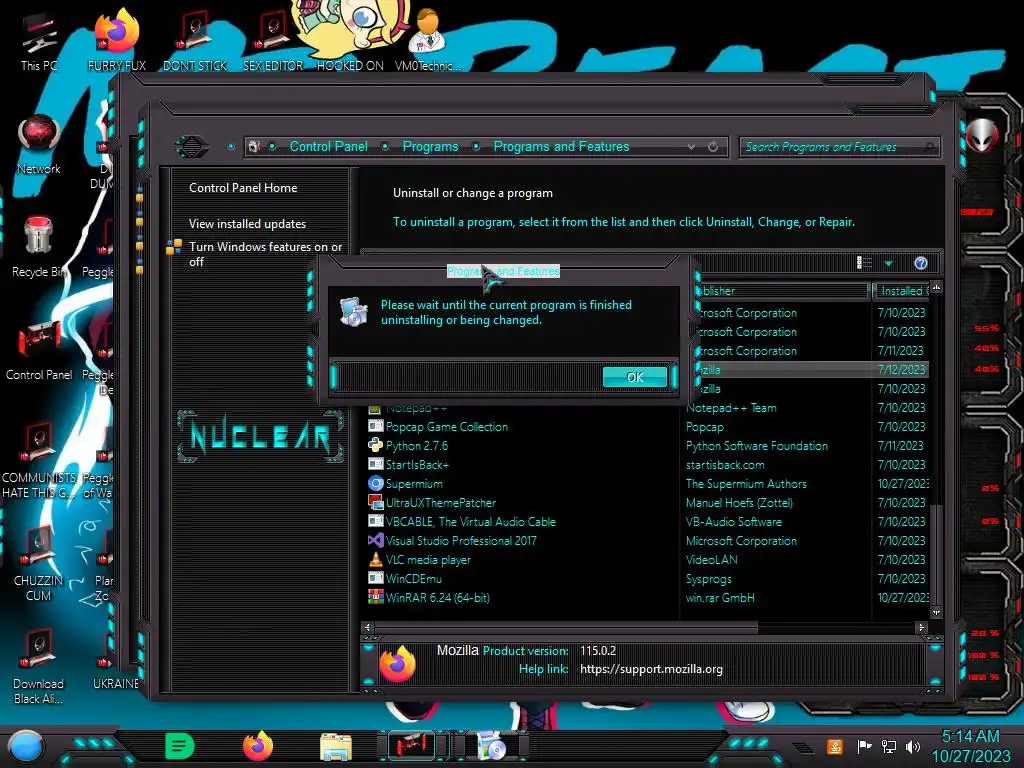The height and width of the screenshot is (768, 1024).
Task: Click the network tray icon
Action: pos(889,746)
